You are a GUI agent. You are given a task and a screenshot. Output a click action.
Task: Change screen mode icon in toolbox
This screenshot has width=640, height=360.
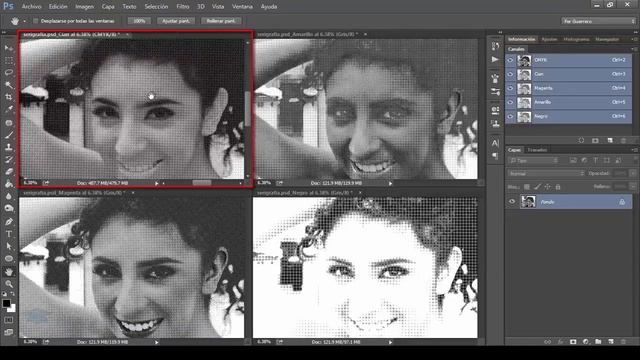tap(9, 332)
